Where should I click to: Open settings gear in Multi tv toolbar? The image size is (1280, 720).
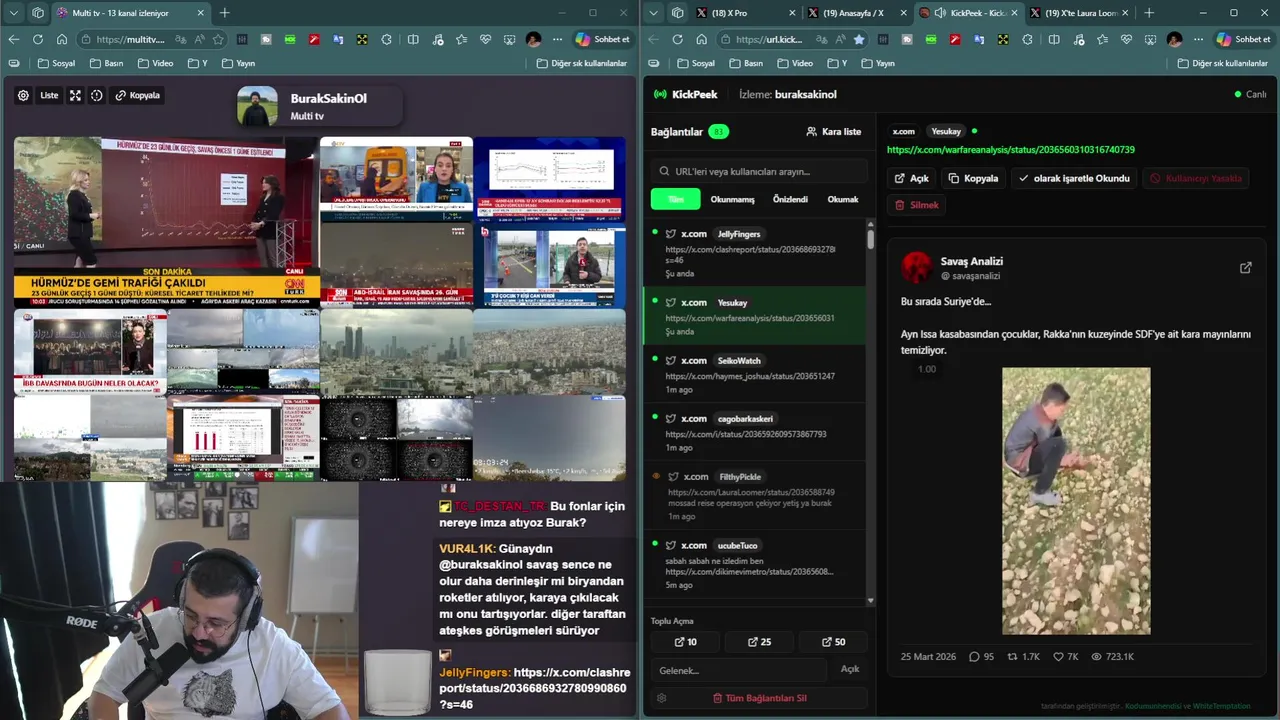coord(23,96)
